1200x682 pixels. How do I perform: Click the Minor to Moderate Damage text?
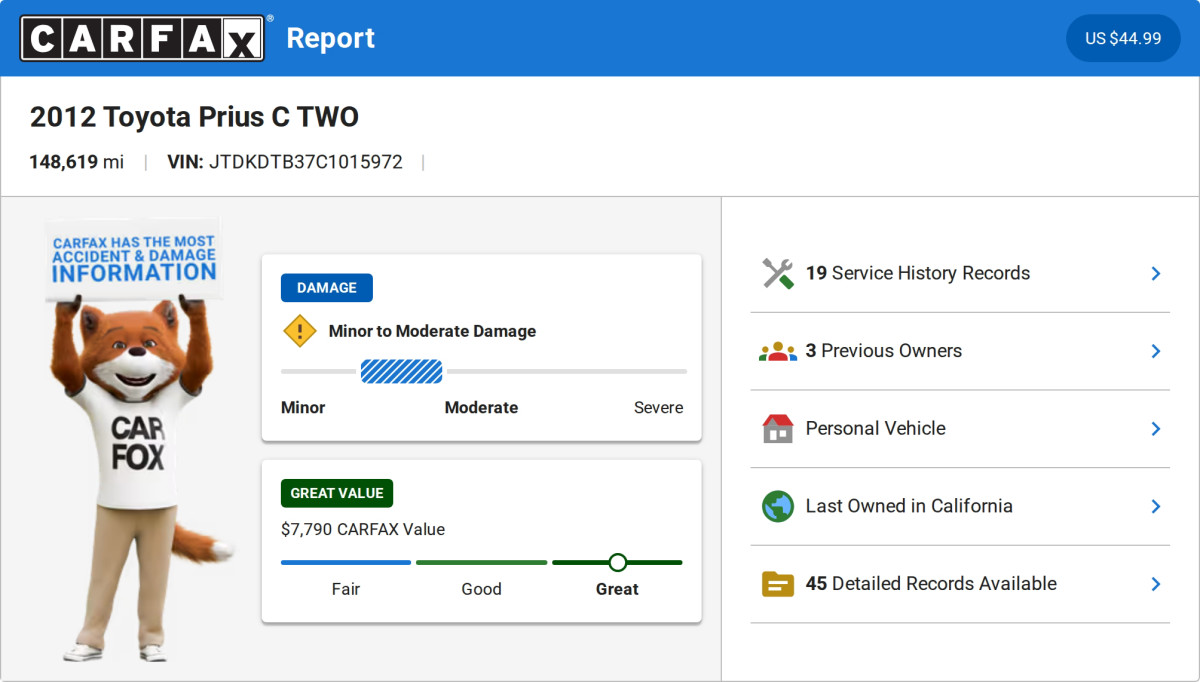point(432,331)
